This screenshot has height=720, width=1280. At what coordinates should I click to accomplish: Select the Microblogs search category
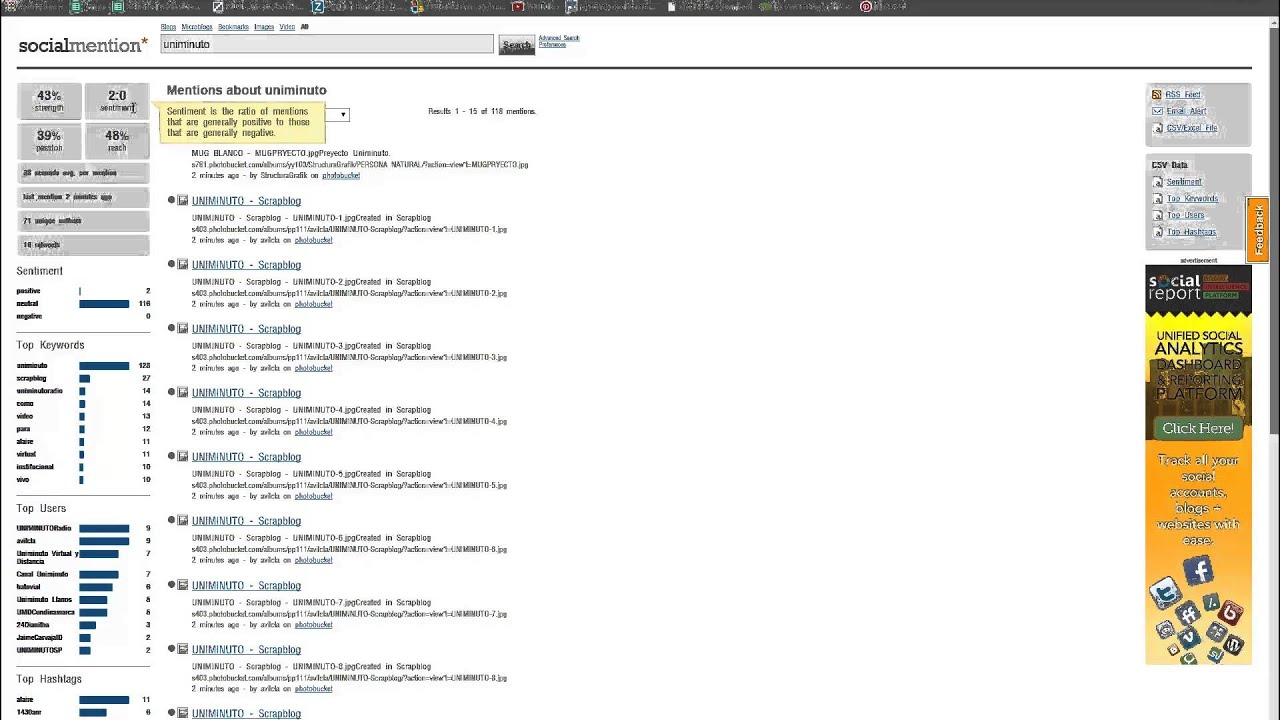tap(197, 27)
